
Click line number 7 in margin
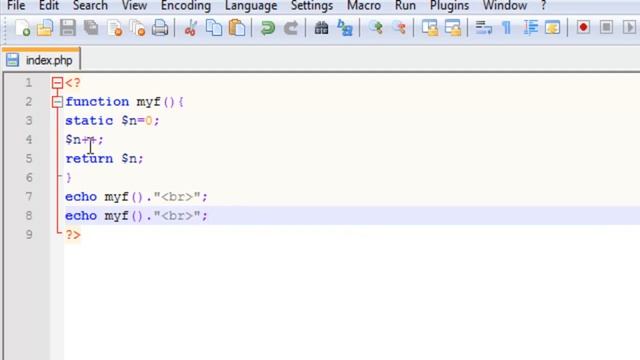29,197
